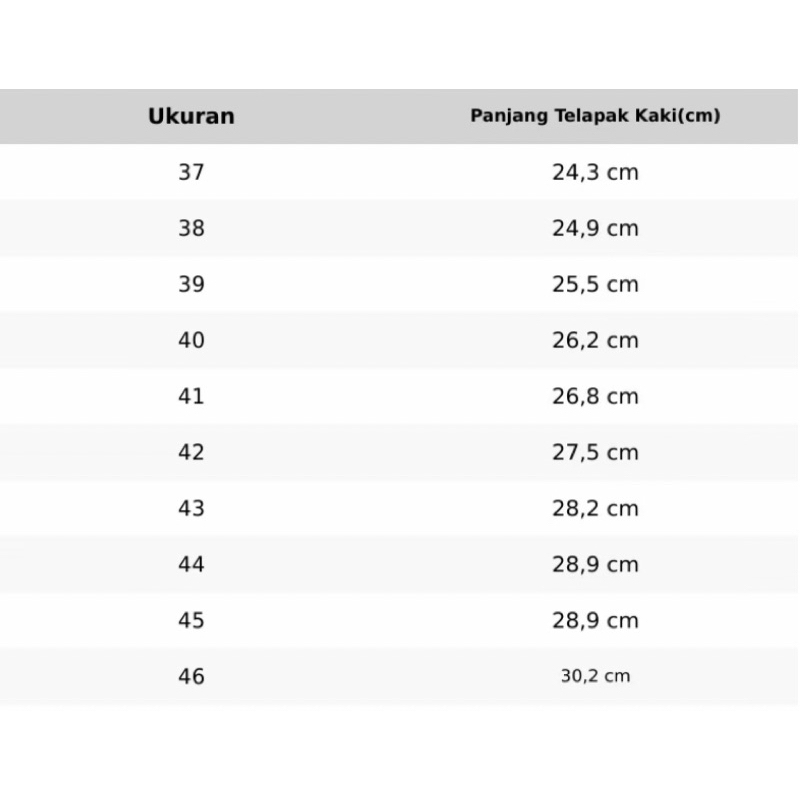This screenshot has width=800, height=800.
Task: Select size 38 in the Ukuran column
Action: point(191,228)
